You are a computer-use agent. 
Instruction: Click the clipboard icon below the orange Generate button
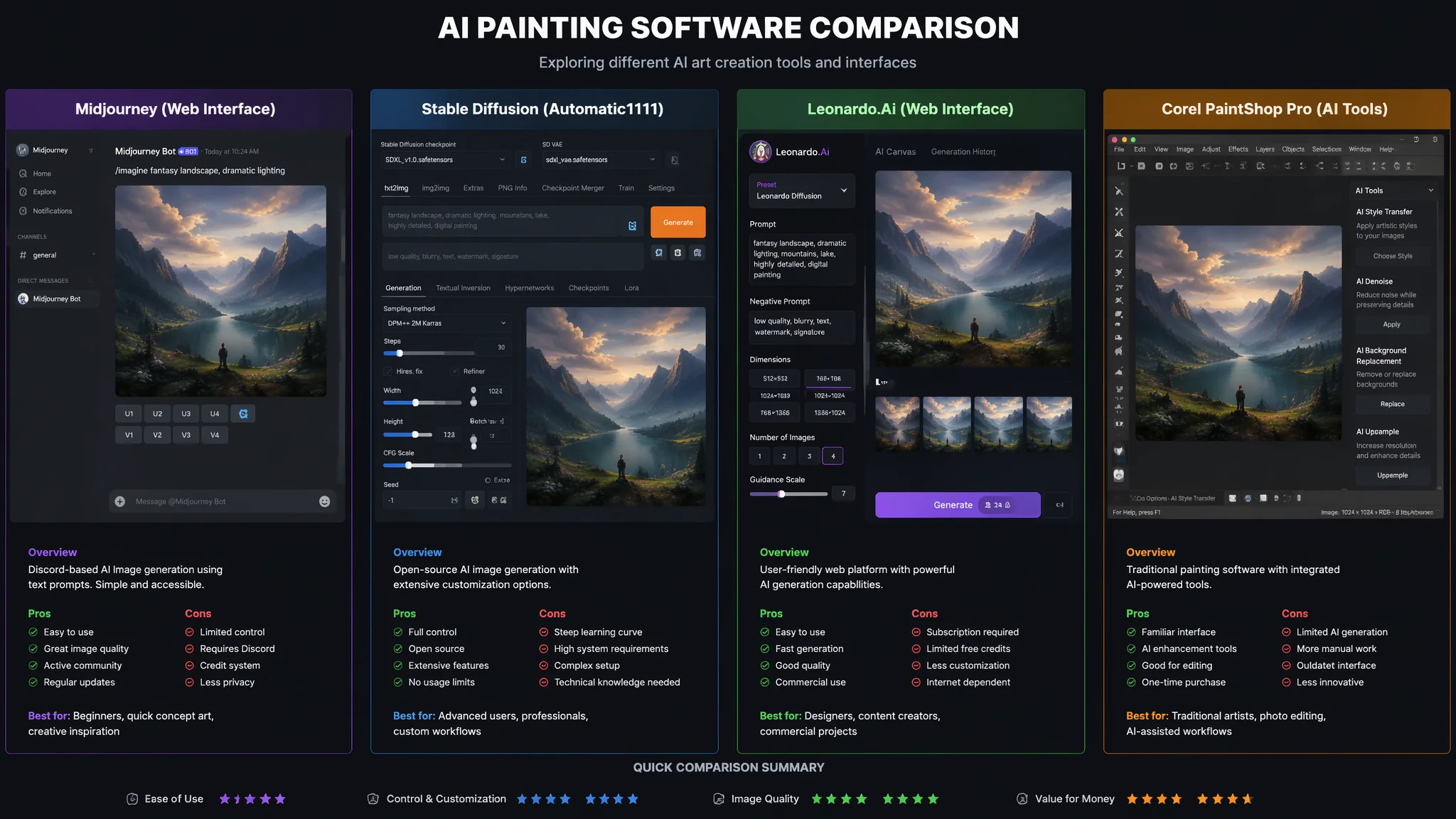678,252
